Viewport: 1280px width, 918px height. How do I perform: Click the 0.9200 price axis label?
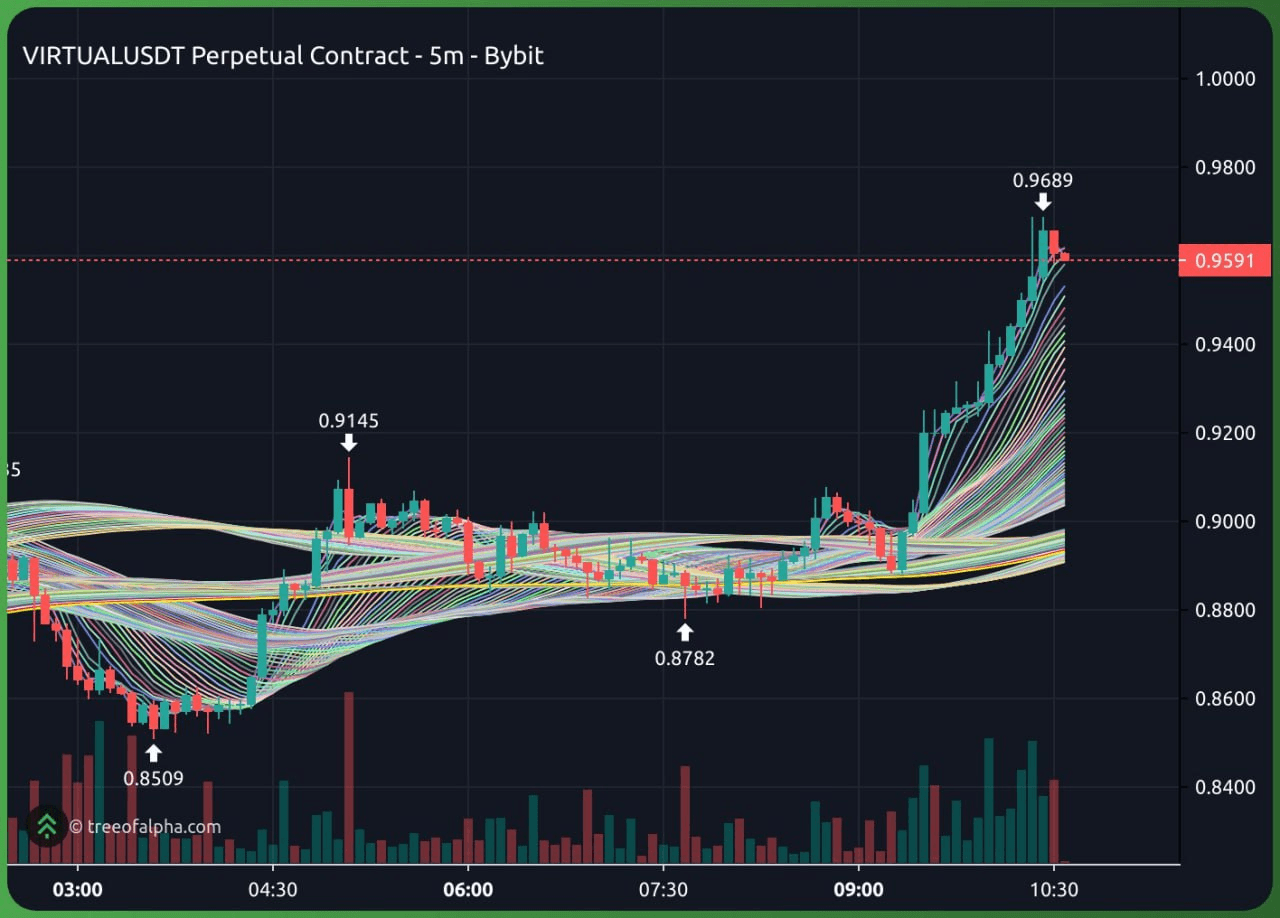click(1225, 433)
